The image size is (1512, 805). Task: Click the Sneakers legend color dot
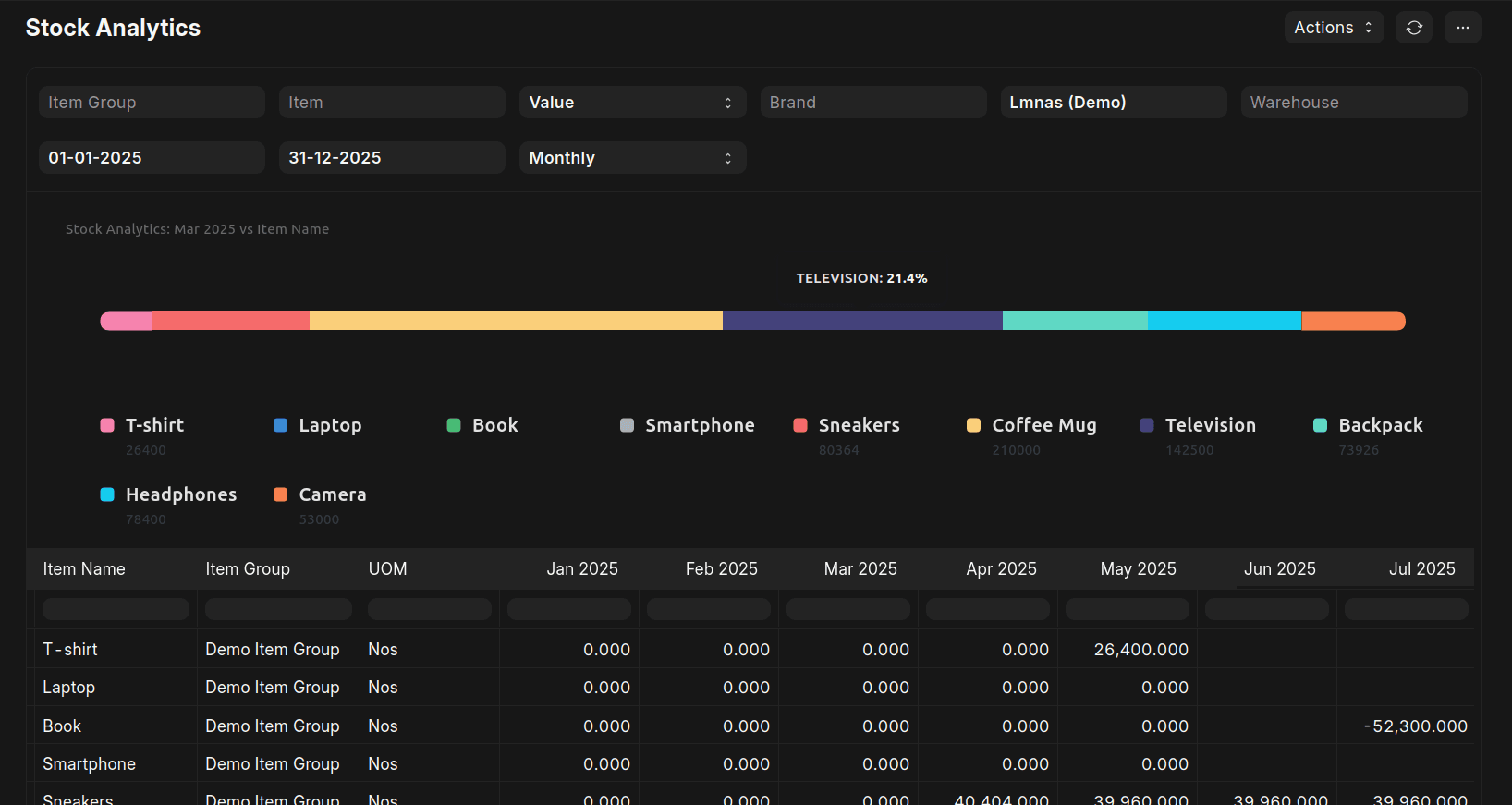click(800, 425)
